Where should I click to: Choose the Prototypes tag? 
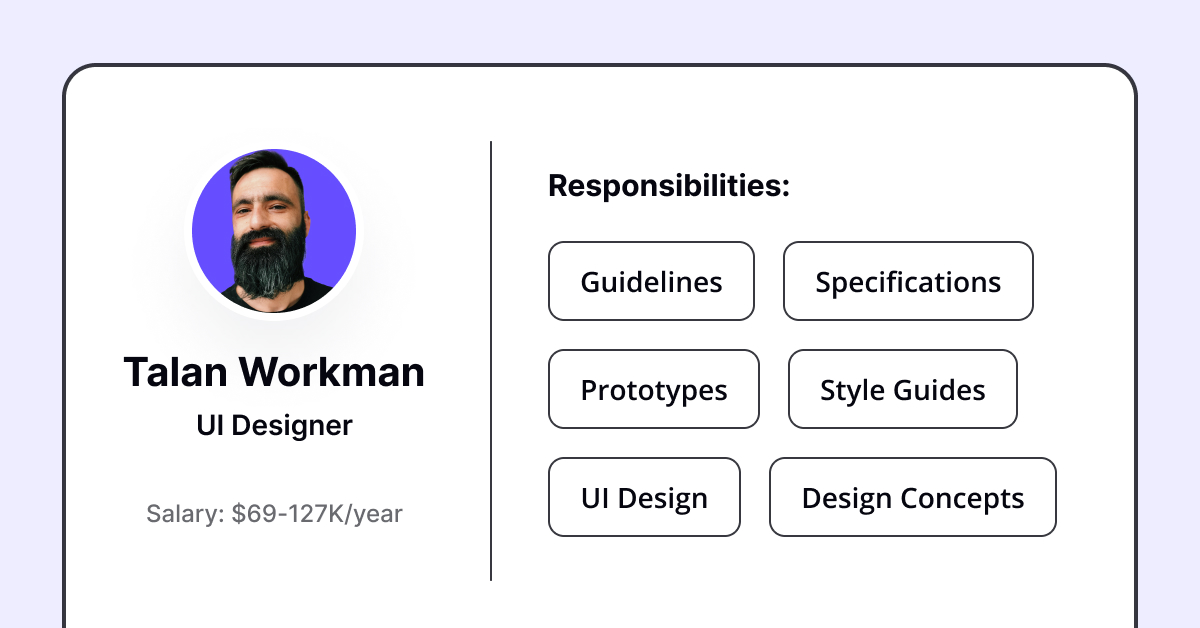pyautogui.click(x=654, y=389)
